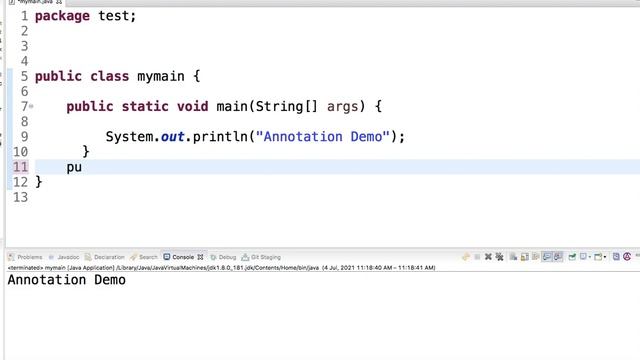The height and width of the screenshot is (360, 640).
Task: Switch to the Javadoc tab
Action: 68,257
